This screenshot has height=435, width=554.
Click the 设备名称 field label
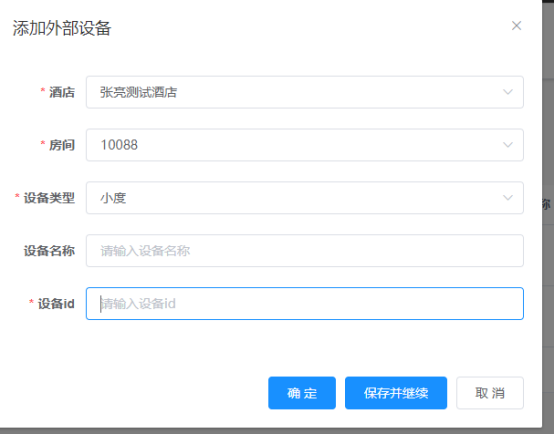[49, 251]
